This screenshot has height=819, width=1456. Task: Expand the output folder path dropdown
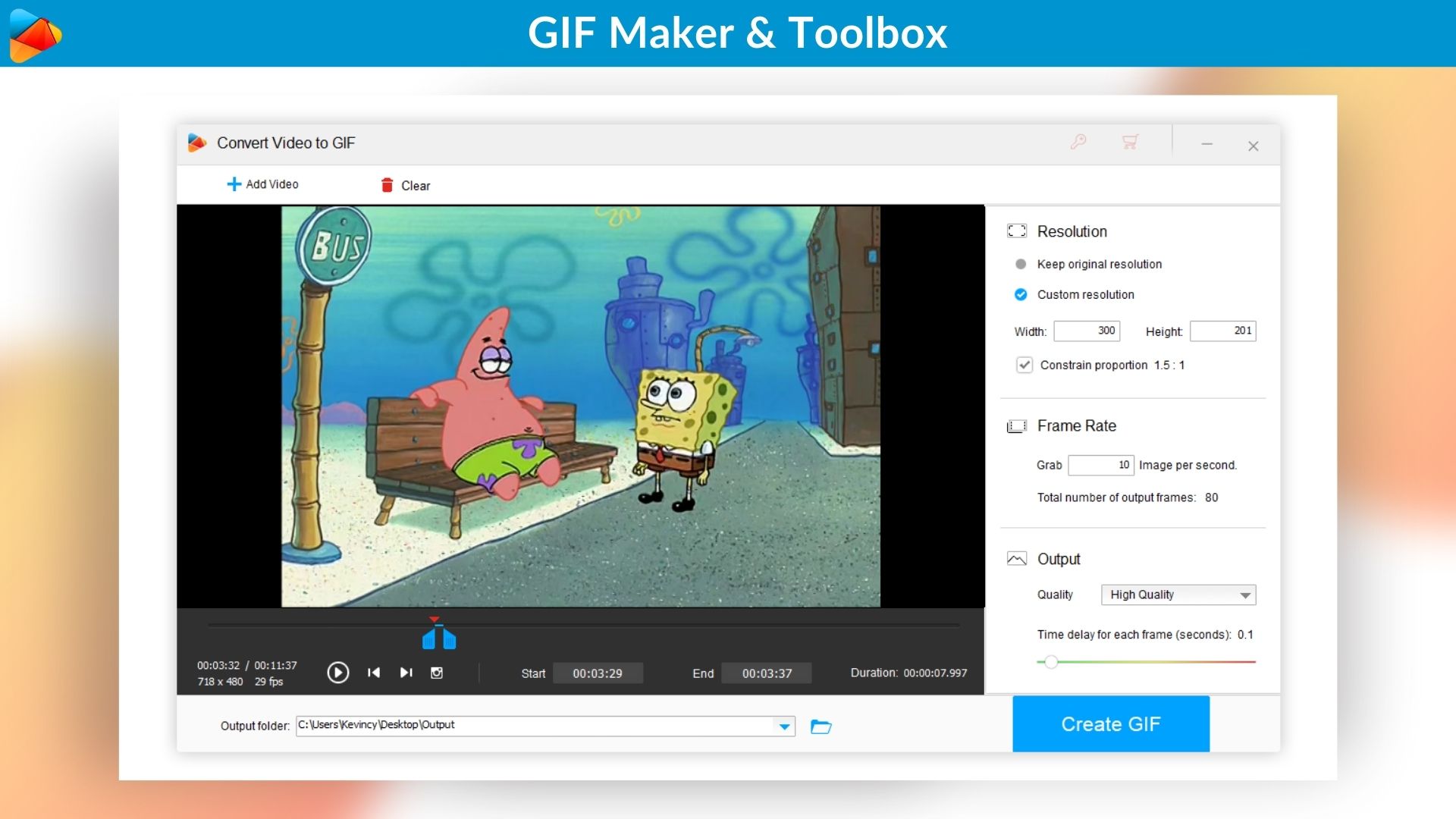point(784,726)
